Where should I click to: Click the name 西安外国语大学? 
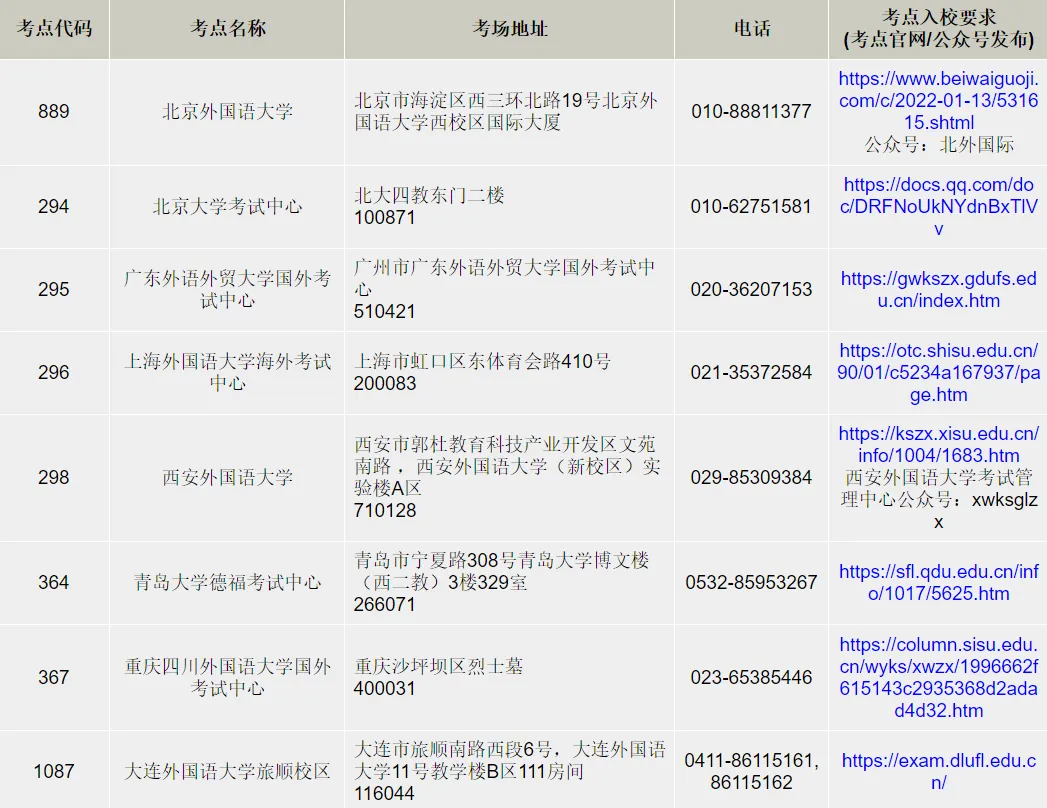228,477
